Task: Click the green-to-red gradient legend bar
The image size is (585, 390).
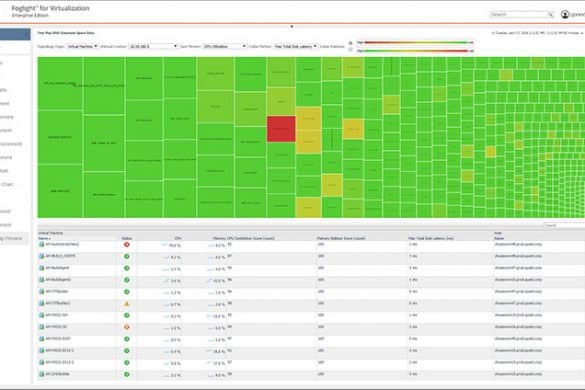Action: click(x=415, y=50)
